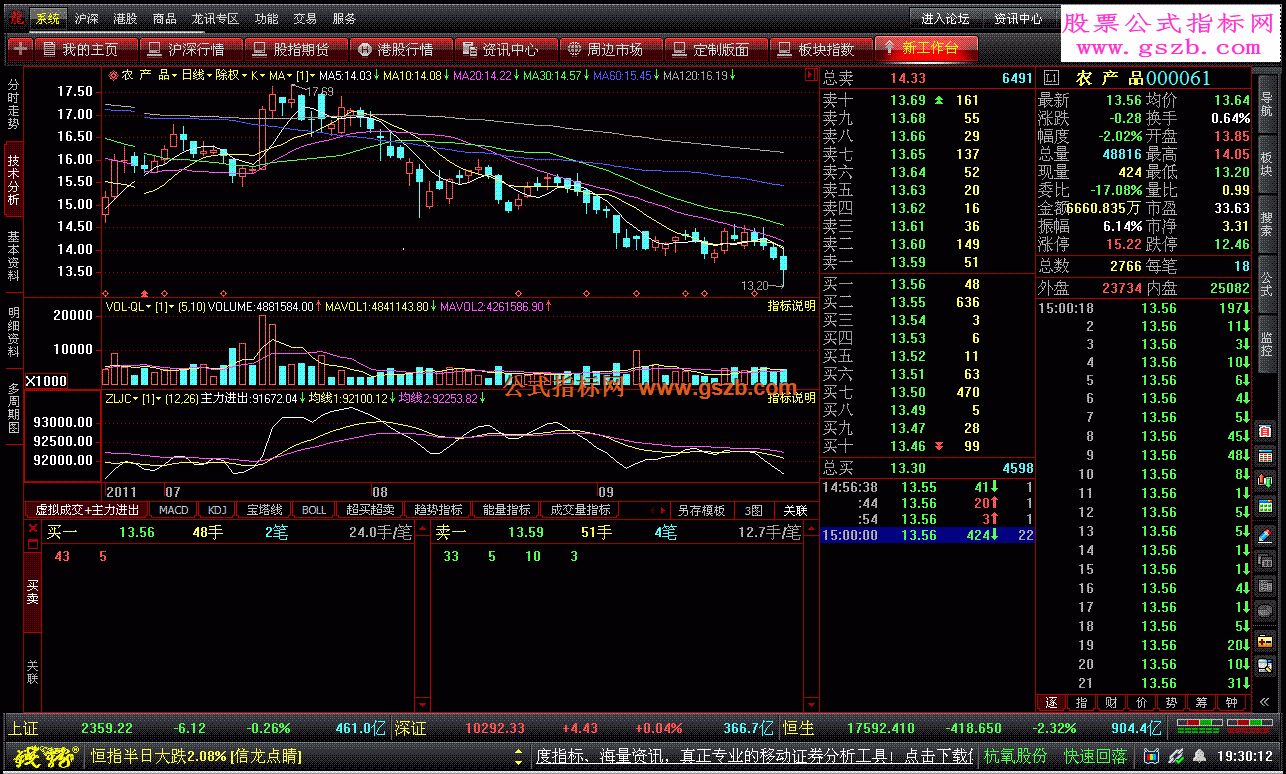Click the 另存模板 button
The height and width of the screenshot is (774, 1286).
tap(701, 510)
